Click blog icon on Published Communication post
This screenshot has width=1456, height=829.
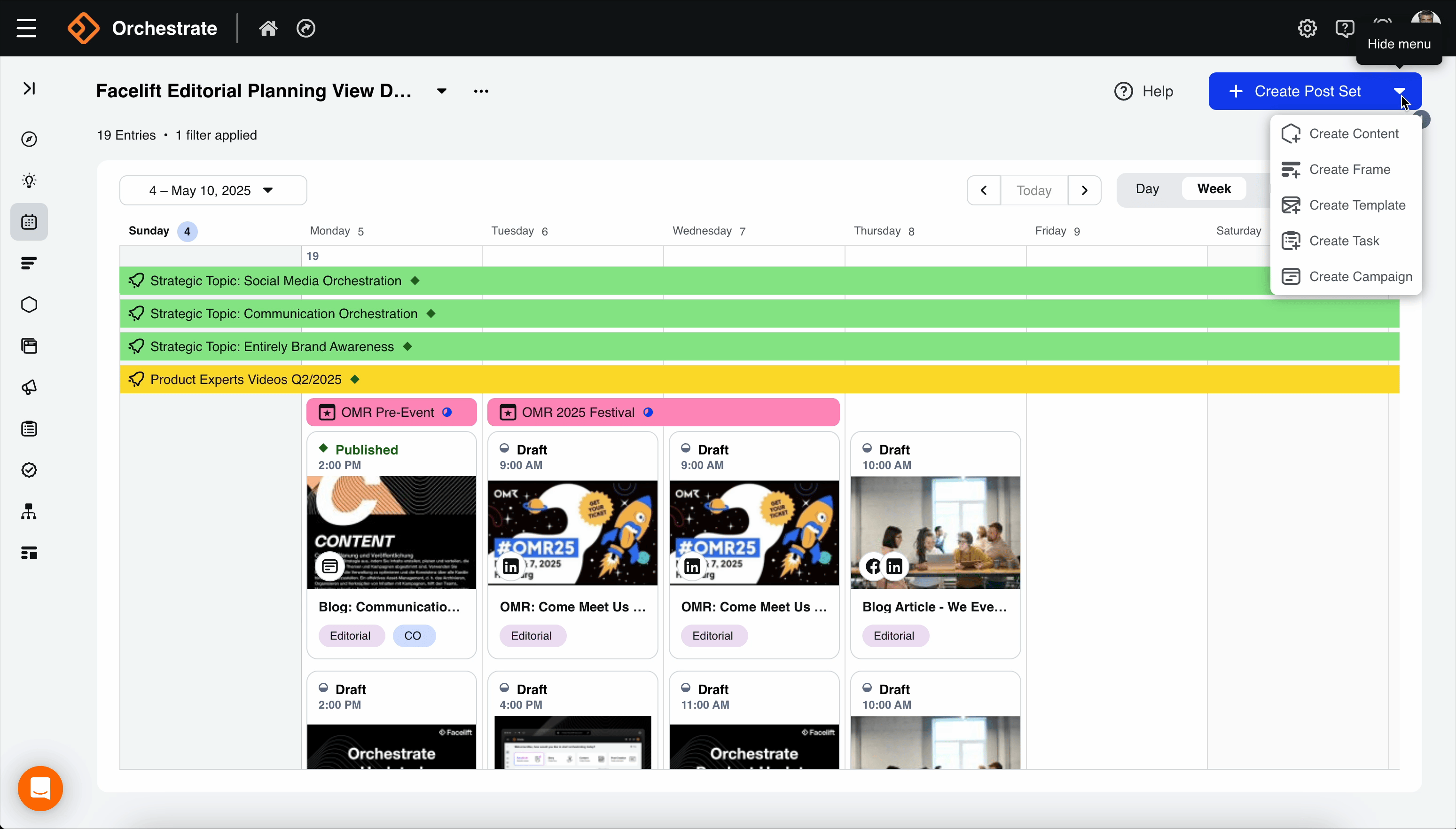(330, 566)
